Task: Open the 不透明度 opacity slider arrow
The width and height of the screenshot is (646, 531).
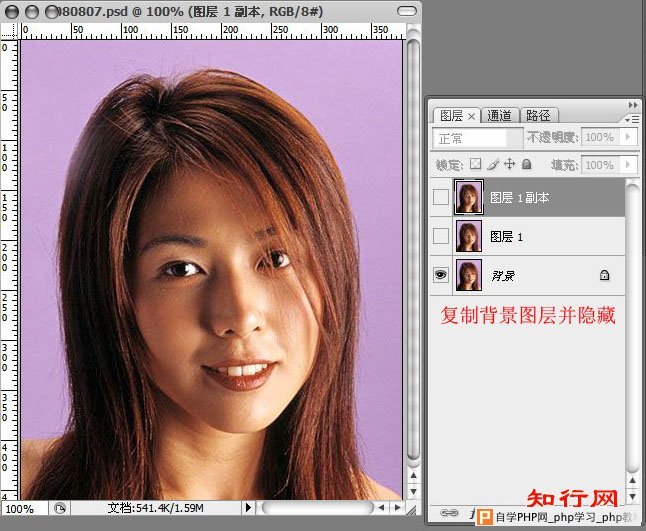Action: tap(628, 136)
